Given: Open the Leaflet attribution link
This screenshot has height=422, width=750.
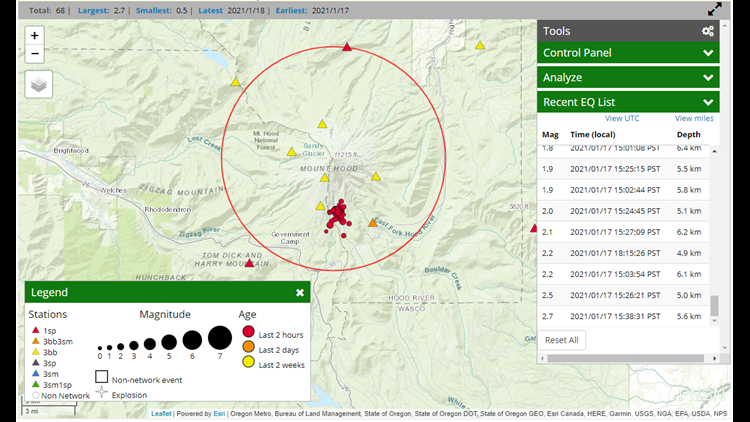Looking at the screenshot, I should (161, 413).
